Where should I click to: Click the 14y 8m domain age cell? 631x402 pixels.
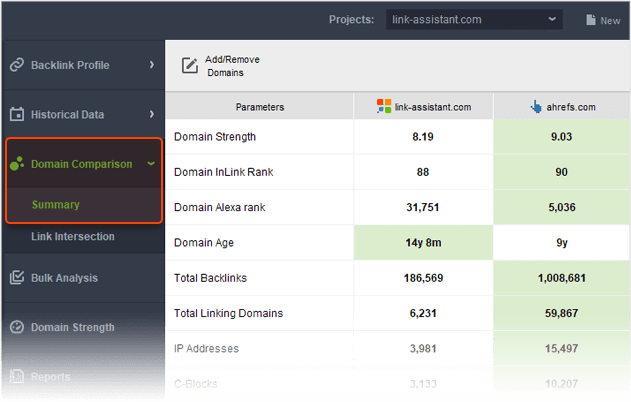[x=423, y=243]
